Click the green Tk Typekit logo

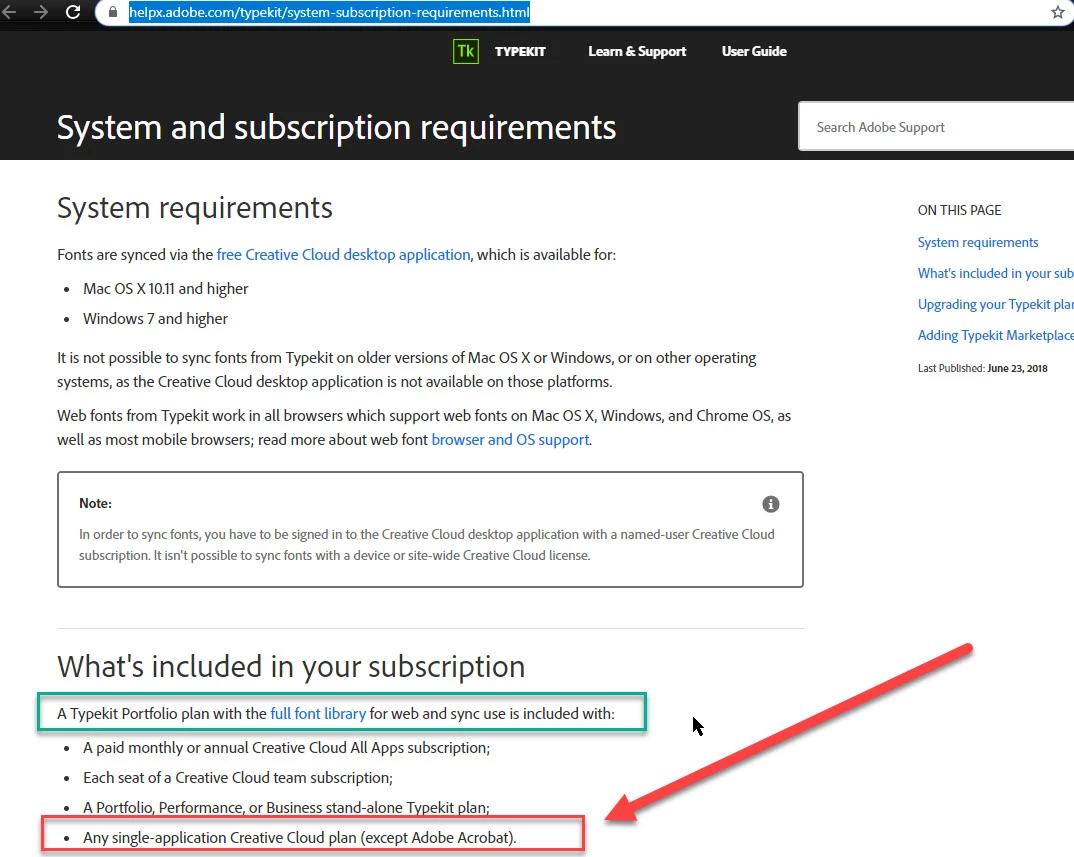466,51
